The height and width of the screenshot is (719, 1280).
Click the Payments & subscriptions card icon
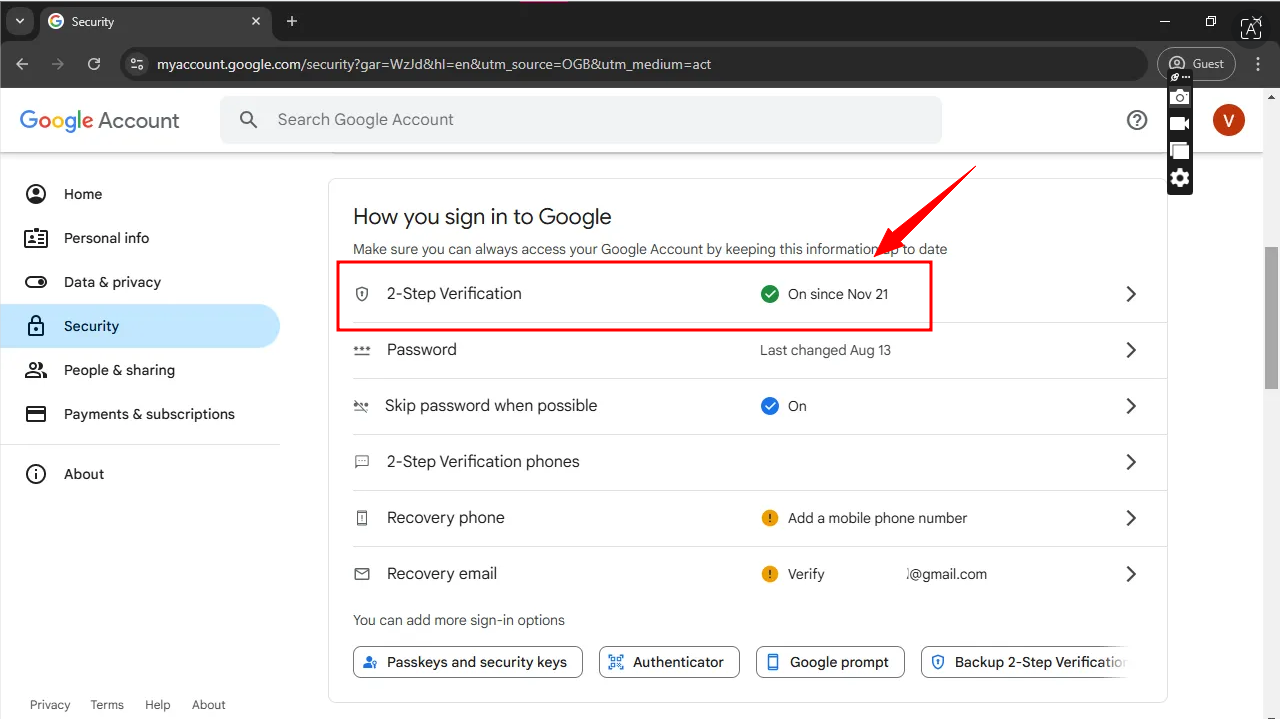[36, 414]
